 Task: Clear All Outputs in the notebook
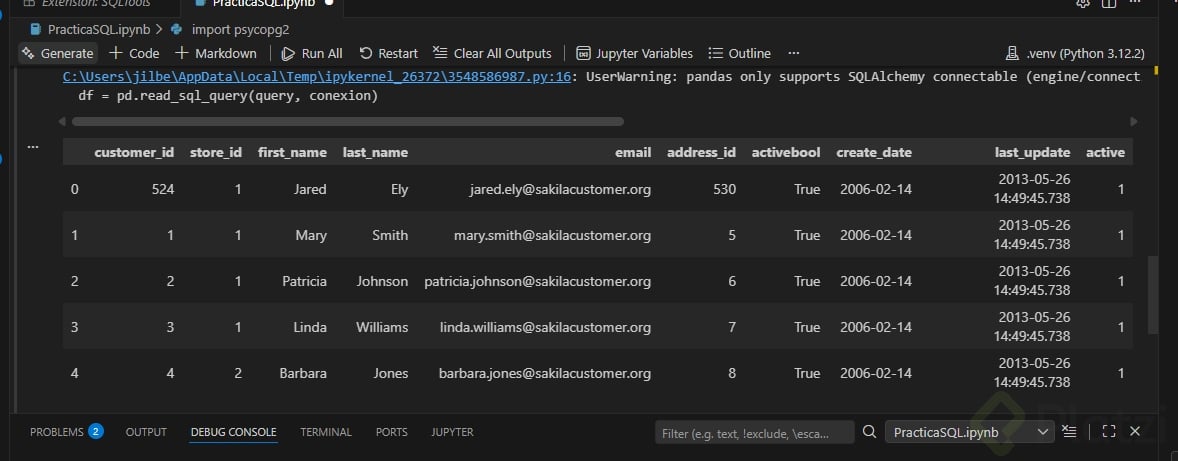(x=493, y=53)
